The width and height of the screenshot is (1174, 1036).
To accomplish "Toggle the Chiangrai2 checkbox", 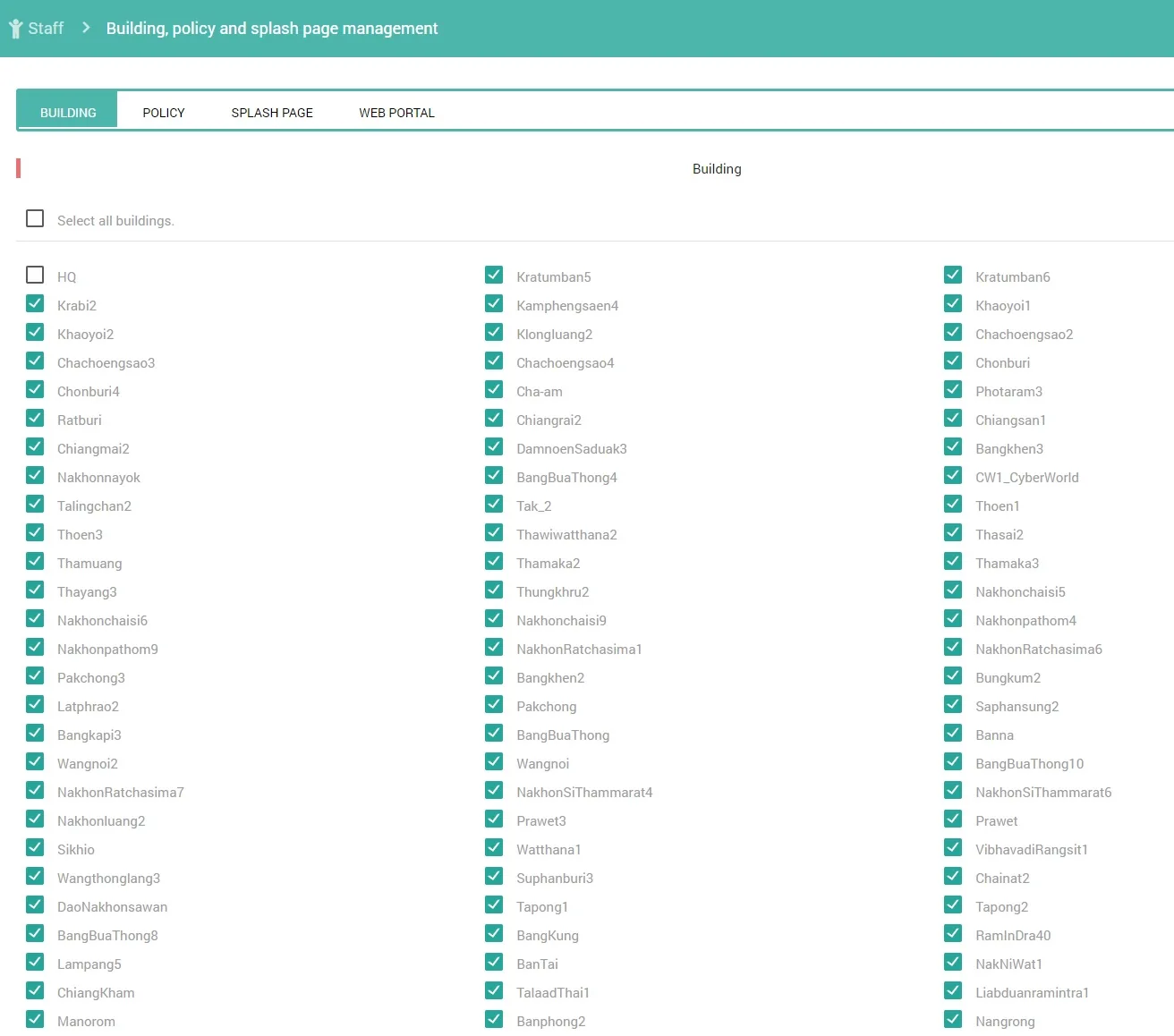I will pyautogui.click(x=494, y=418).
